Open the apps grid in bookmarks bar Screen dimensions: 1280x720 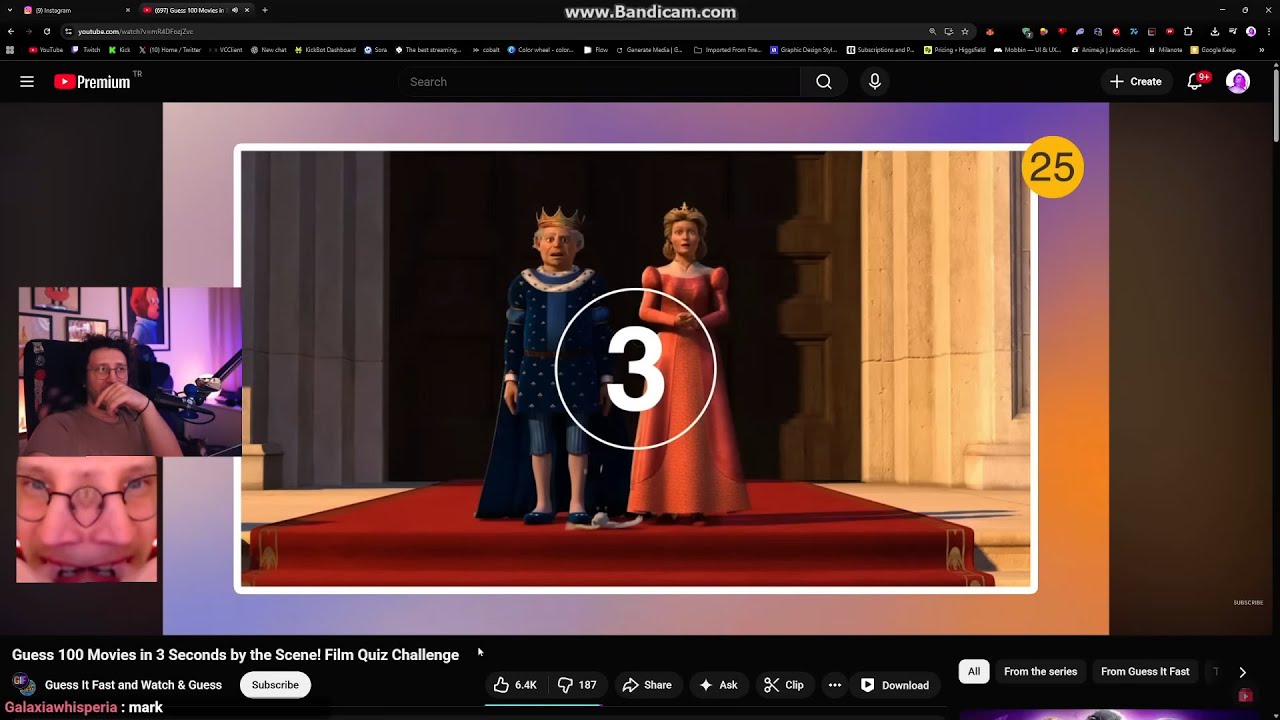coord(10,49)
